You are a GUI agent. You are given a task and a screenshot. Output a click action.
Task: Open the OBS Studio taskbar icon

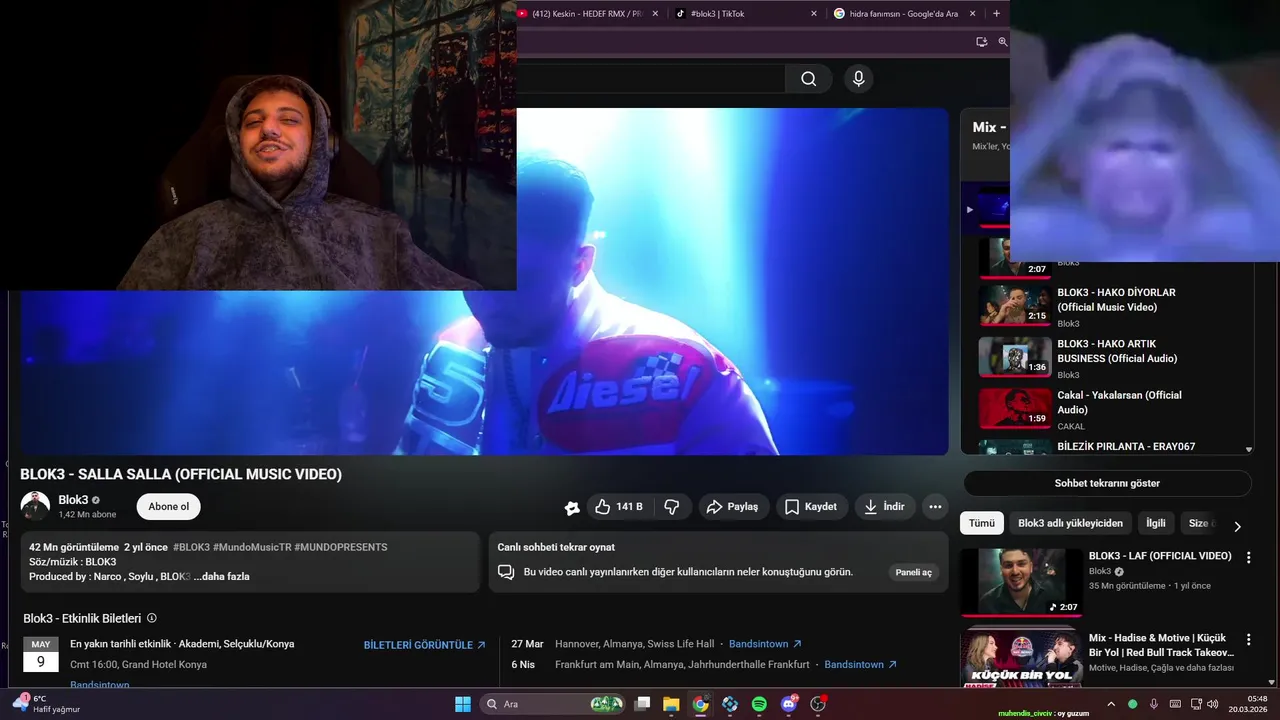[818, 704]
